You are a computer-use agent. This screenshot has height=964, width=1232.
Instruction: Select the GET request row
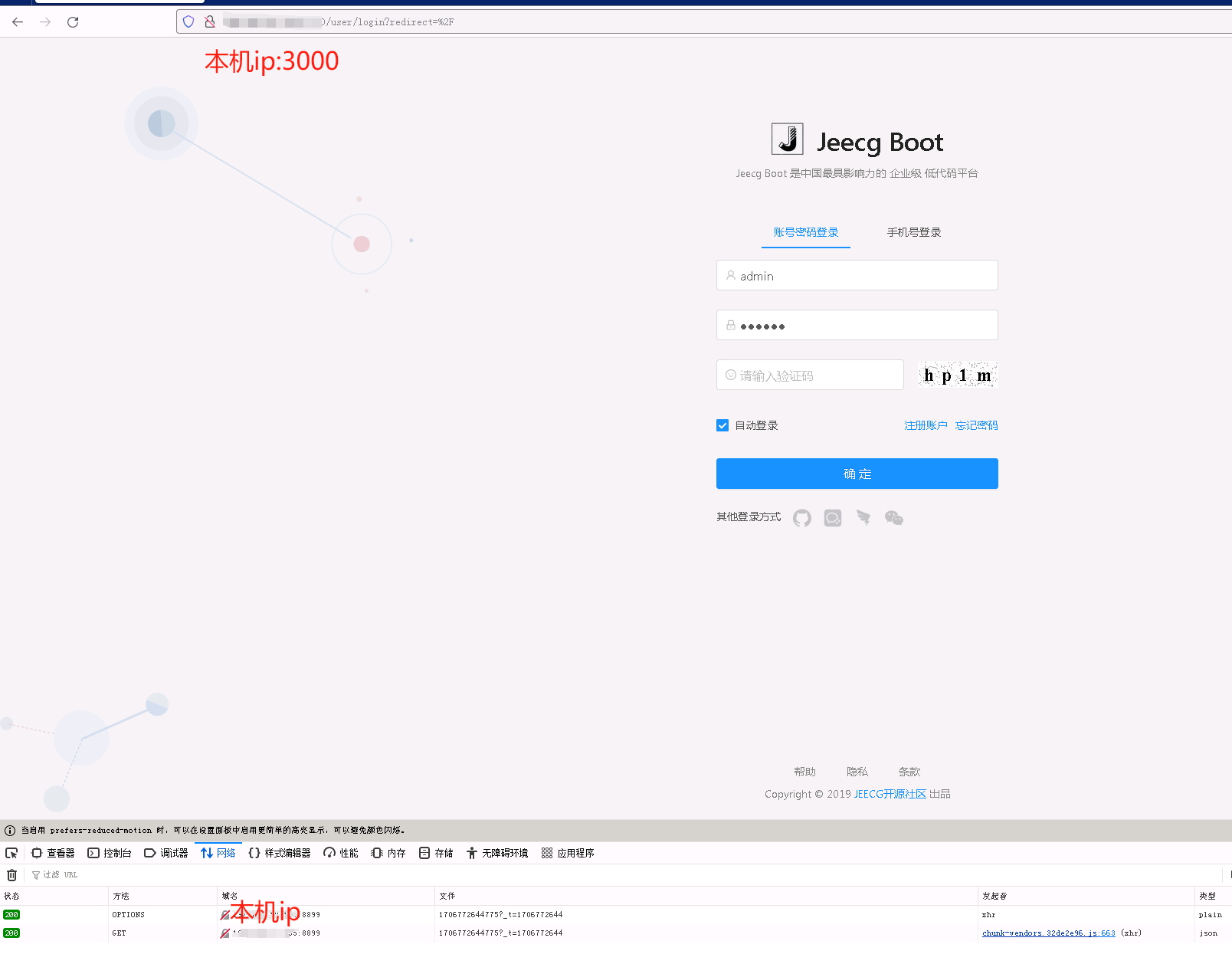[616, 933]
